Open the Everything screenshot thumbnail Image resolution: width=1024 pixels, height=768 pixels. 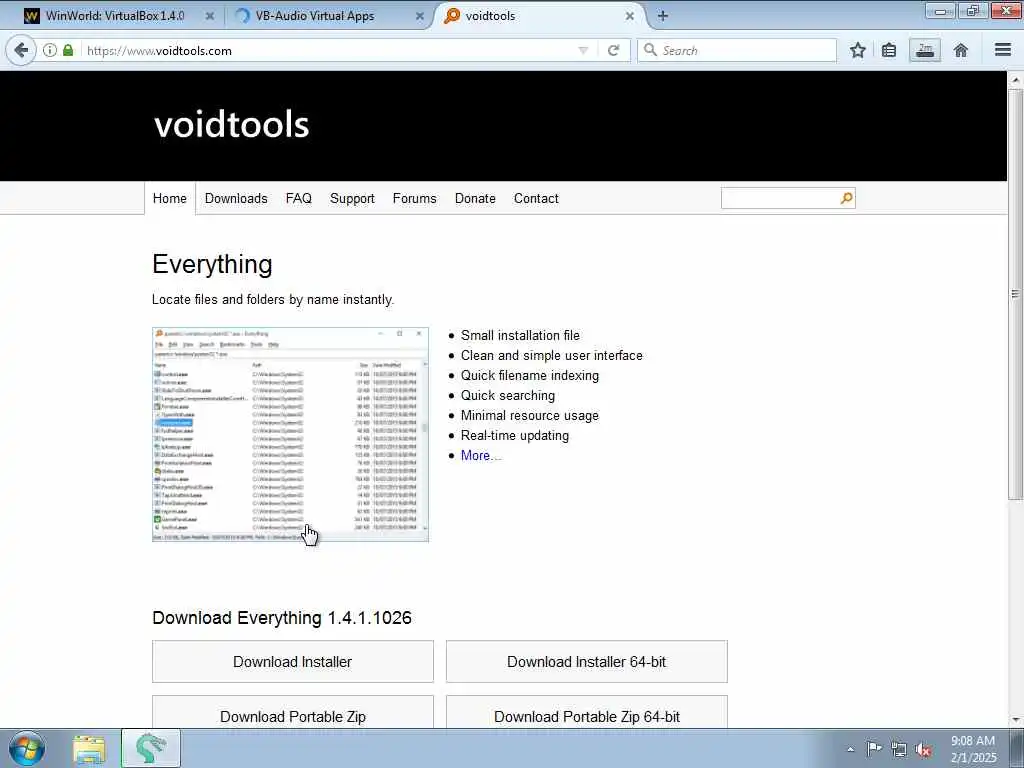[291, 434]
